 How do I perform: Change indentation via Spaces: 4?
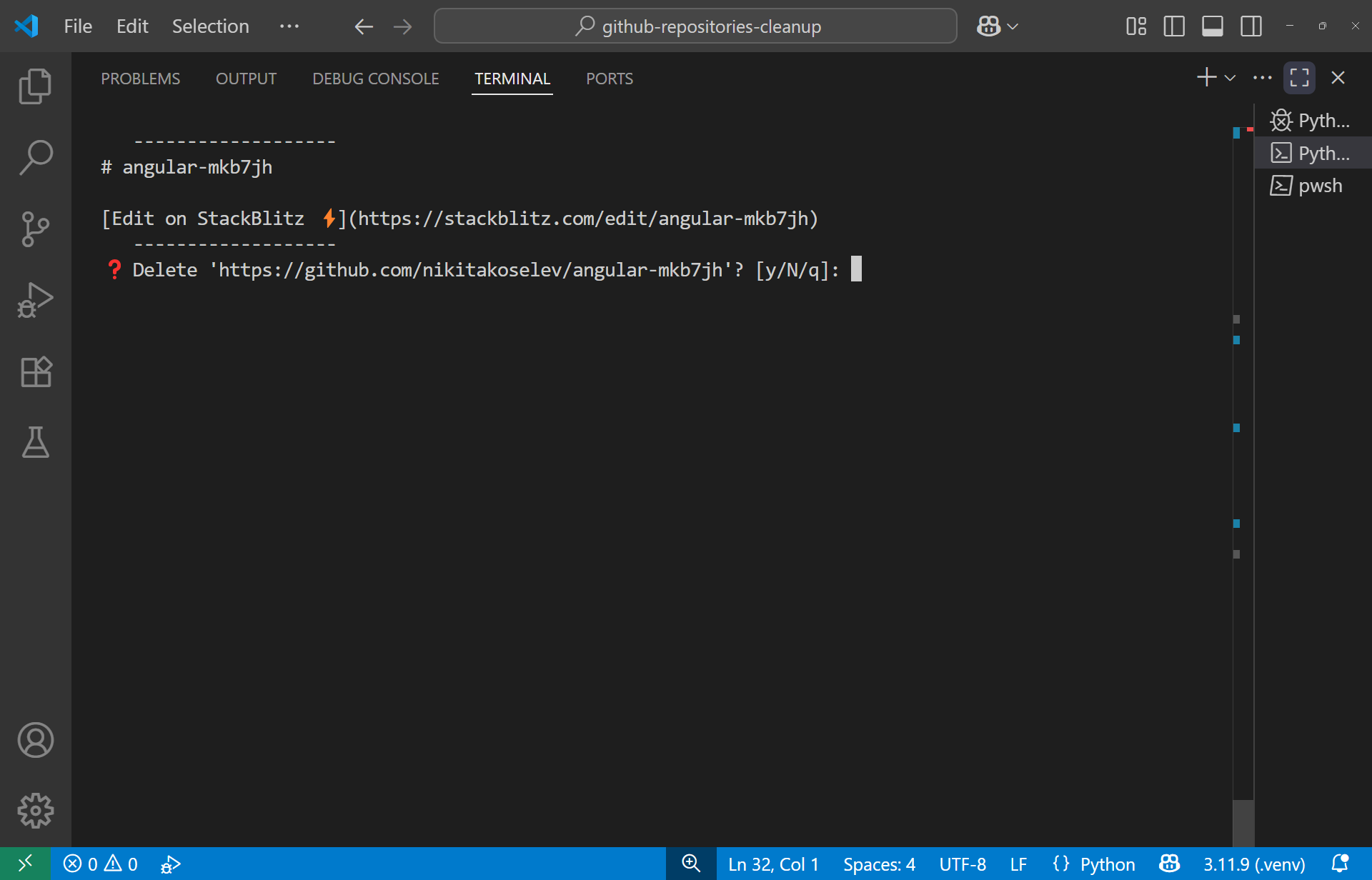click(x=879, y=864)
